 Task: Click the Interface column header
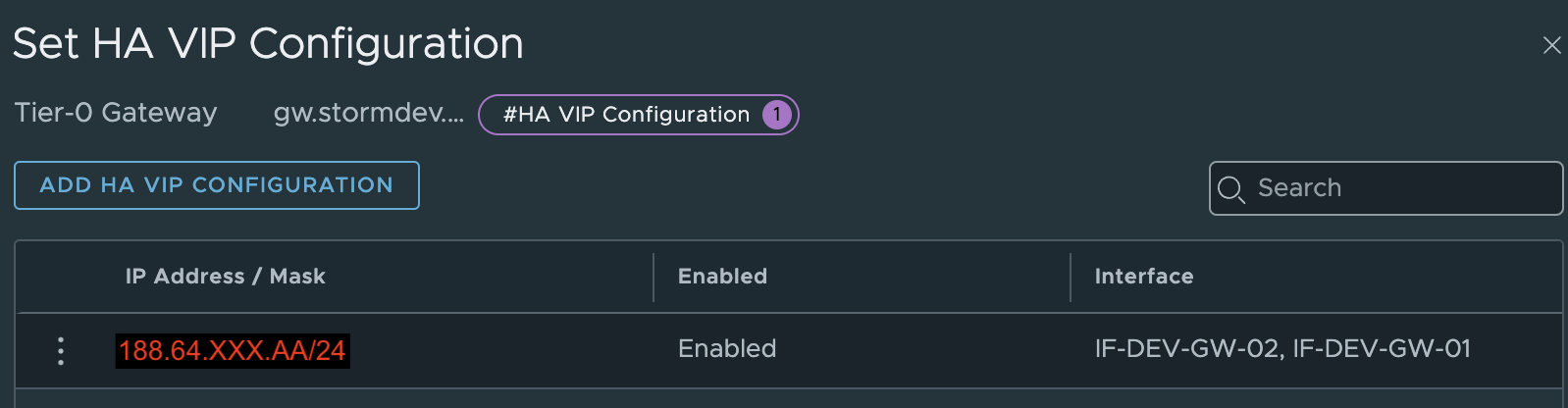pyautogui.click(x=1143, y=277)
